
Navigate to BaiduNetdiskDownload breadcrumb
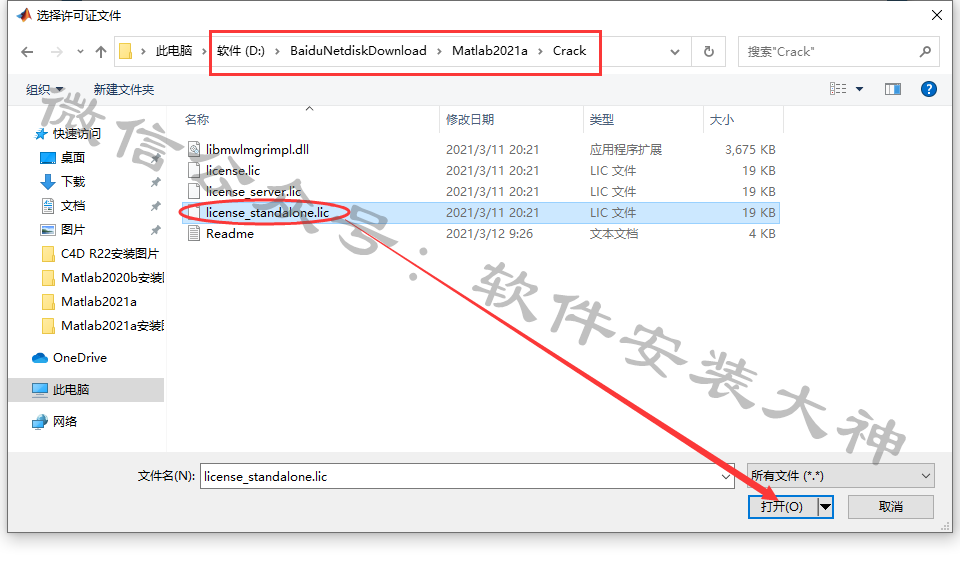(x=358, y=51)
